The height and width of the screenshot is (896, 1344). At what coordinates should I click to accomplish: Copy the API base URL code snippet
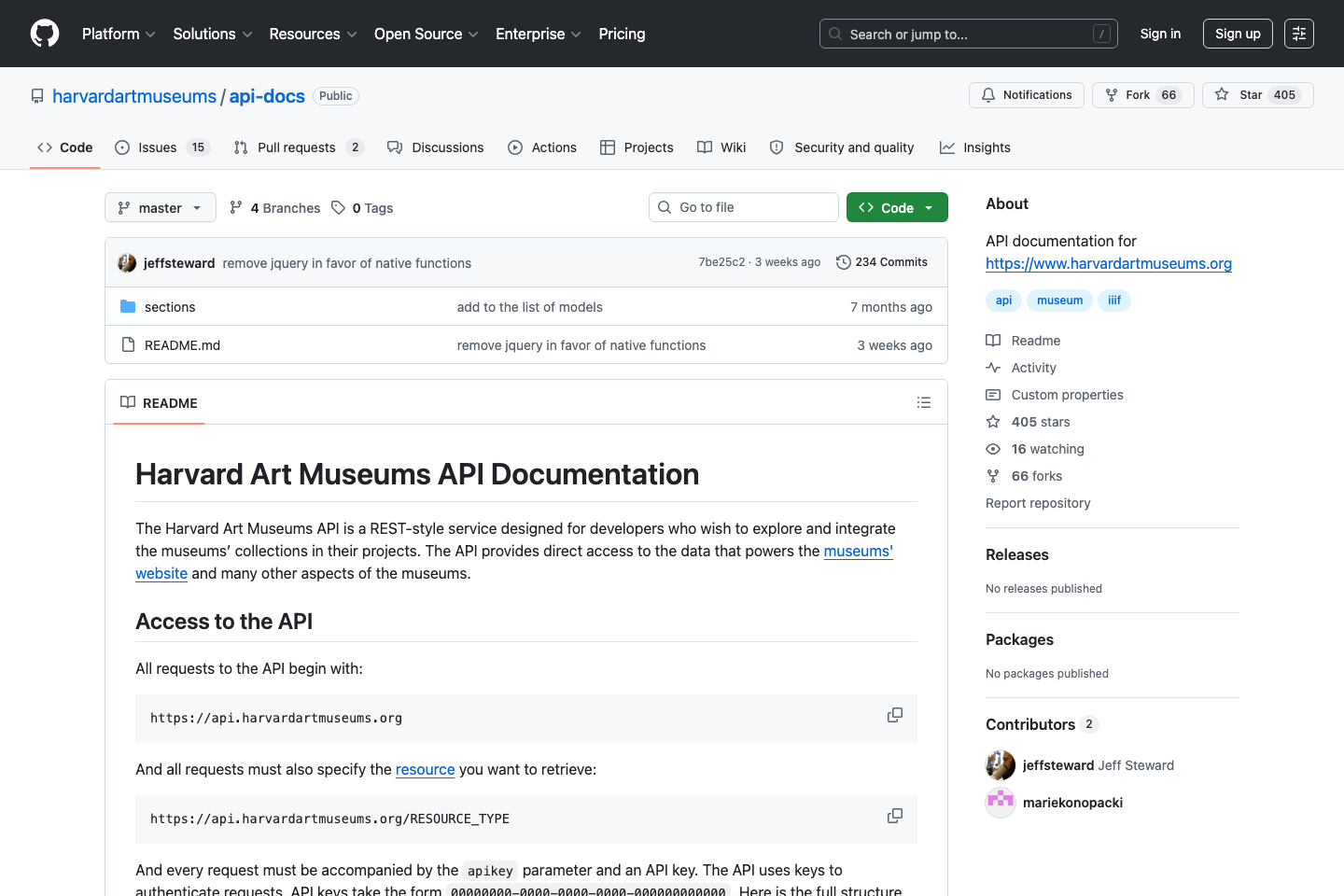coord(894,714)
